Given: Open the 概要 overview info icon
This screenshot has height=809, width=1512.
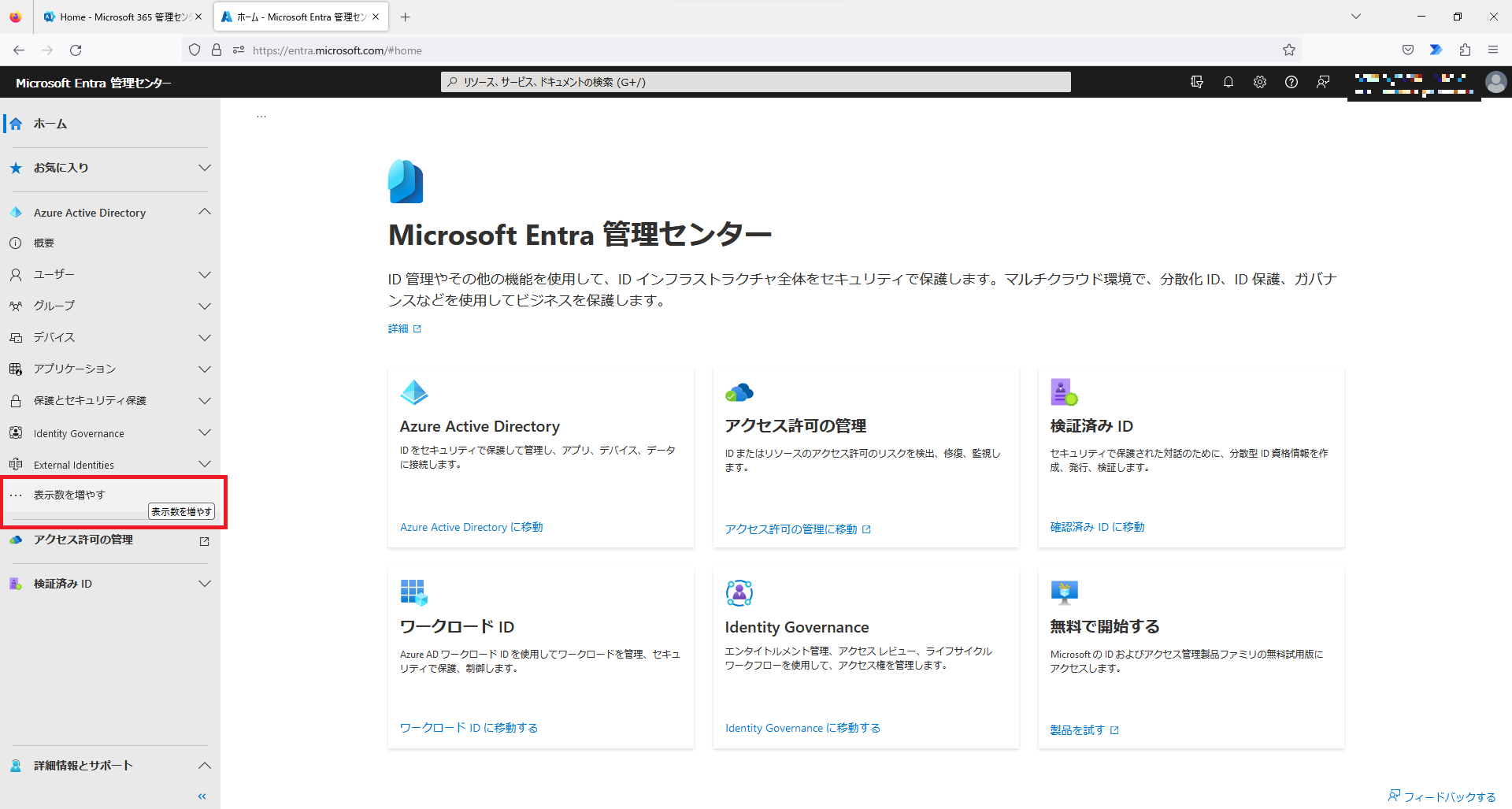Looking at the screenshot, I should point(16,243).
